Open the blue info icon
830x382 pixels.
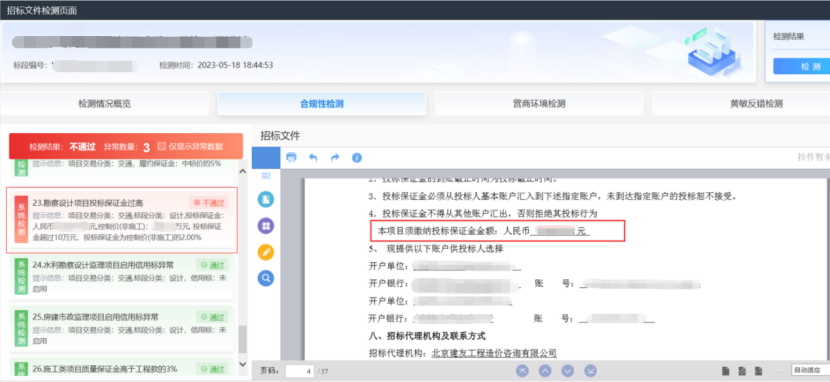click(357, 157)
